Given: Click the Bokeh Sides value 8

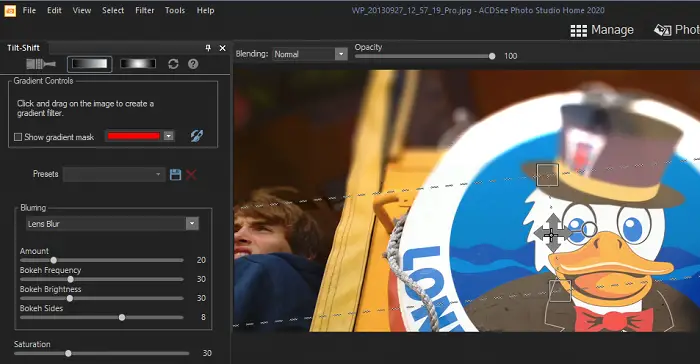Looking at the screenshot, I should [x=203, y=317].
